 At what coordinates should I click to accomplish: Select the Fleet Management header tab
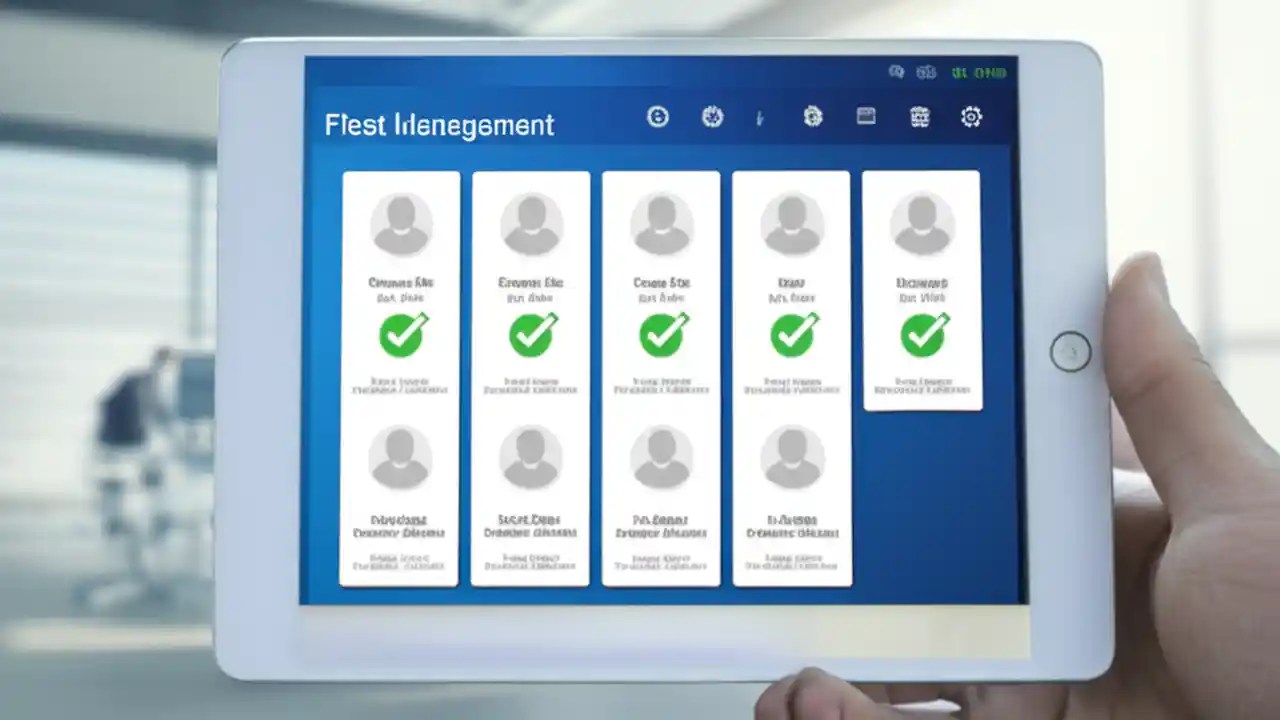[440, 124]
